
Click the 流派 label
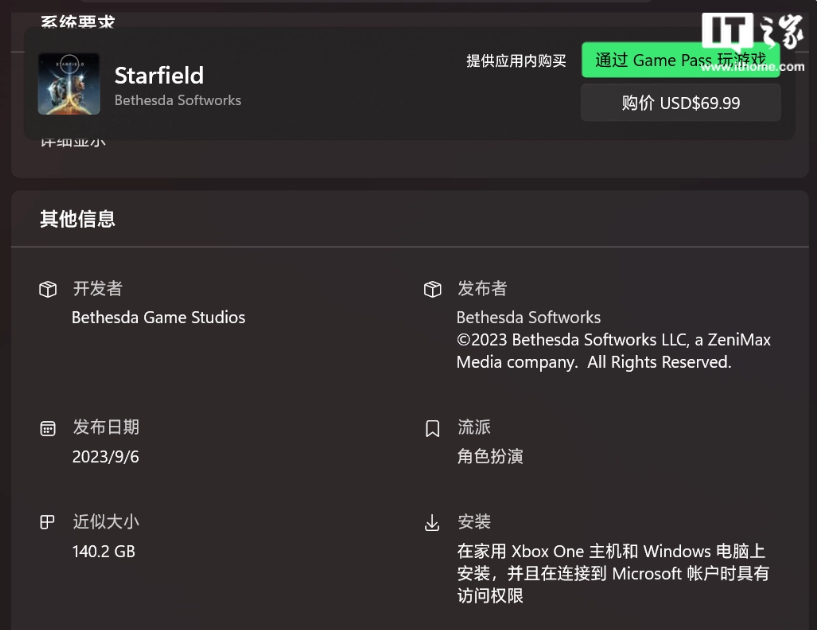pyautogui.click(x=474, y=427)
